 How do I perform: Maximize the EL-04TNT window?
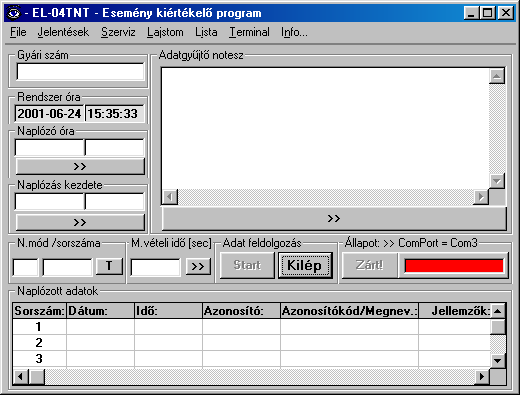point(487,13)
